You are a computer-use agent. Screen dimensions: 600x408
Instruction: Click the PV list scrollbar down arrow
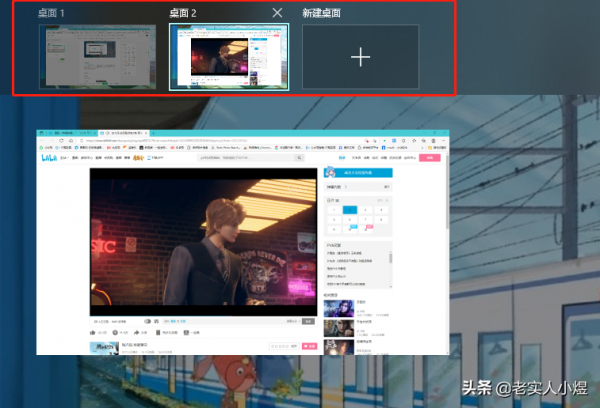coord(391,286)
